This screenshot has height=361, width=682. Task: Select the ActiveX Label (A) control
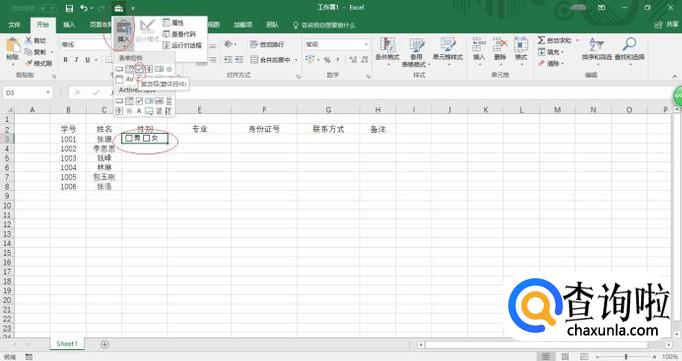139,111
